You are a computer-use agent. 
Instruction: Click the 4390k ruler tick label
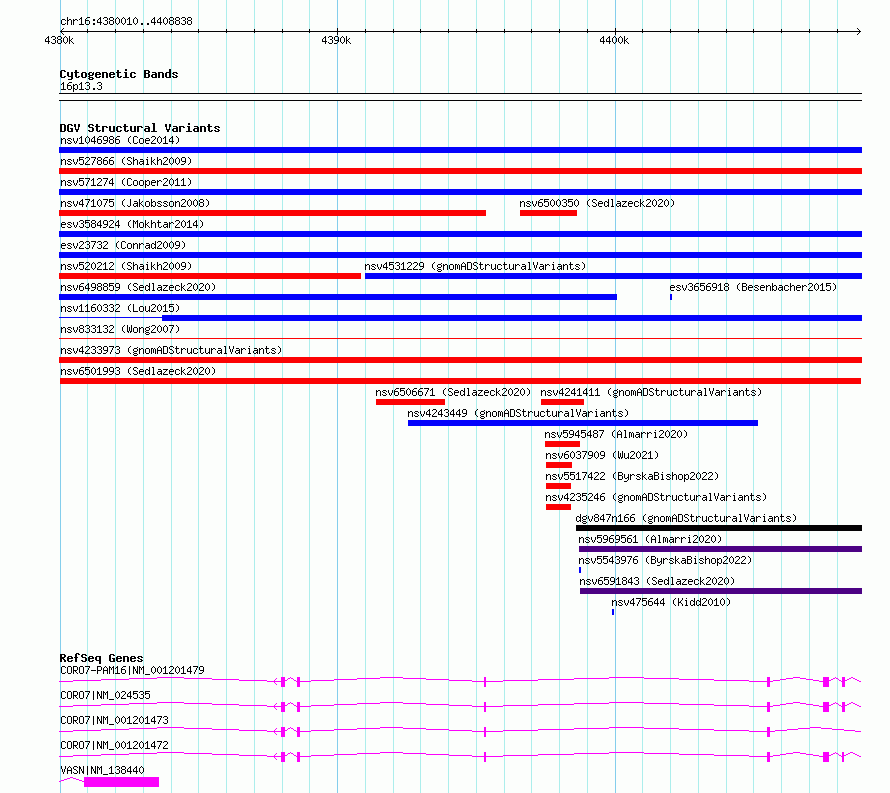[336, 40]
